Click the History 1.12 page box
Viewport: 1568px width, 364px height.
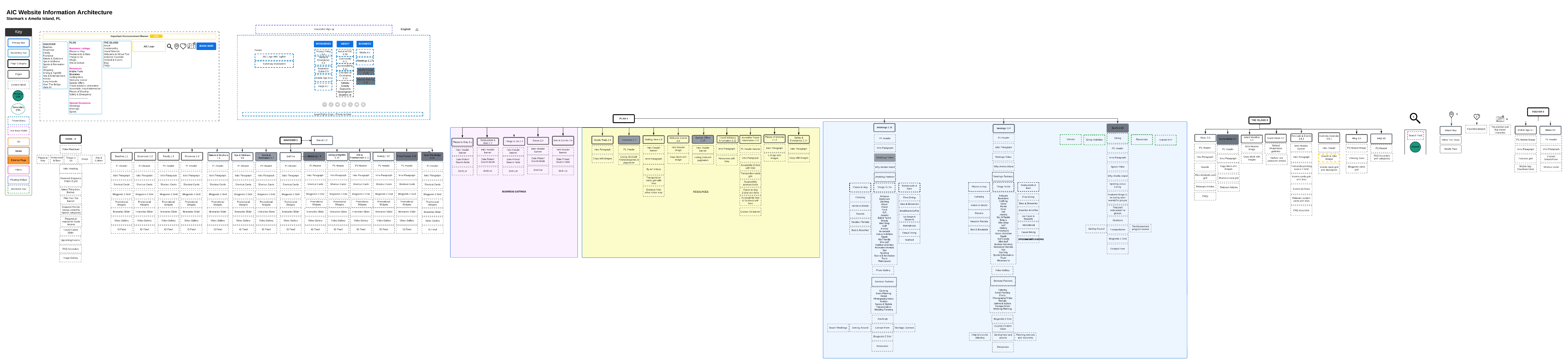point(383,157)
